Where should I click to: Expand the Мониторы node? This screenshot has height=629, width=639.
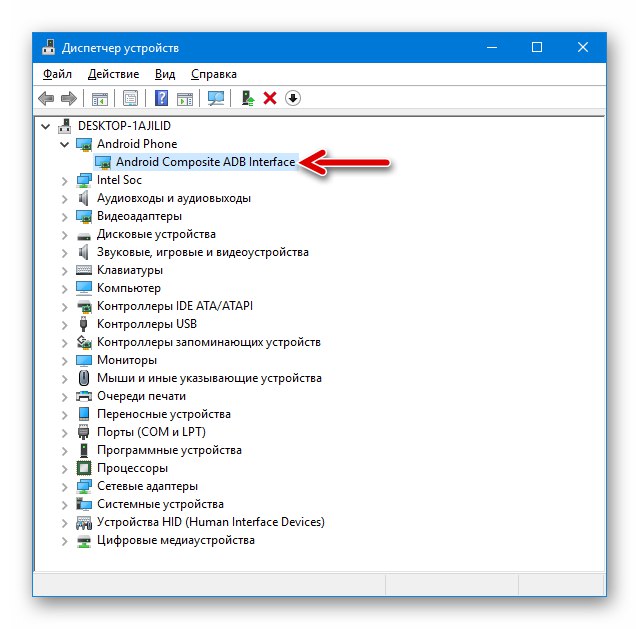click(x=64, y=361)
